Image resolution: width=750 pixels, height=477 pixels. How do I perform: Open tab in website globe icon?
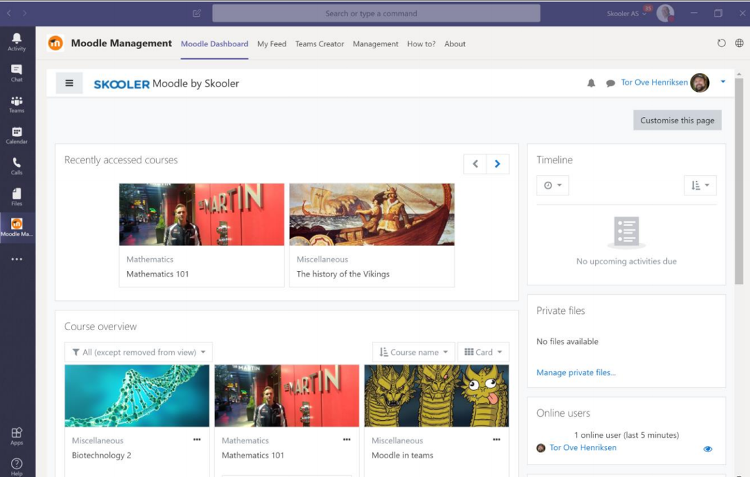click(739, 43)
